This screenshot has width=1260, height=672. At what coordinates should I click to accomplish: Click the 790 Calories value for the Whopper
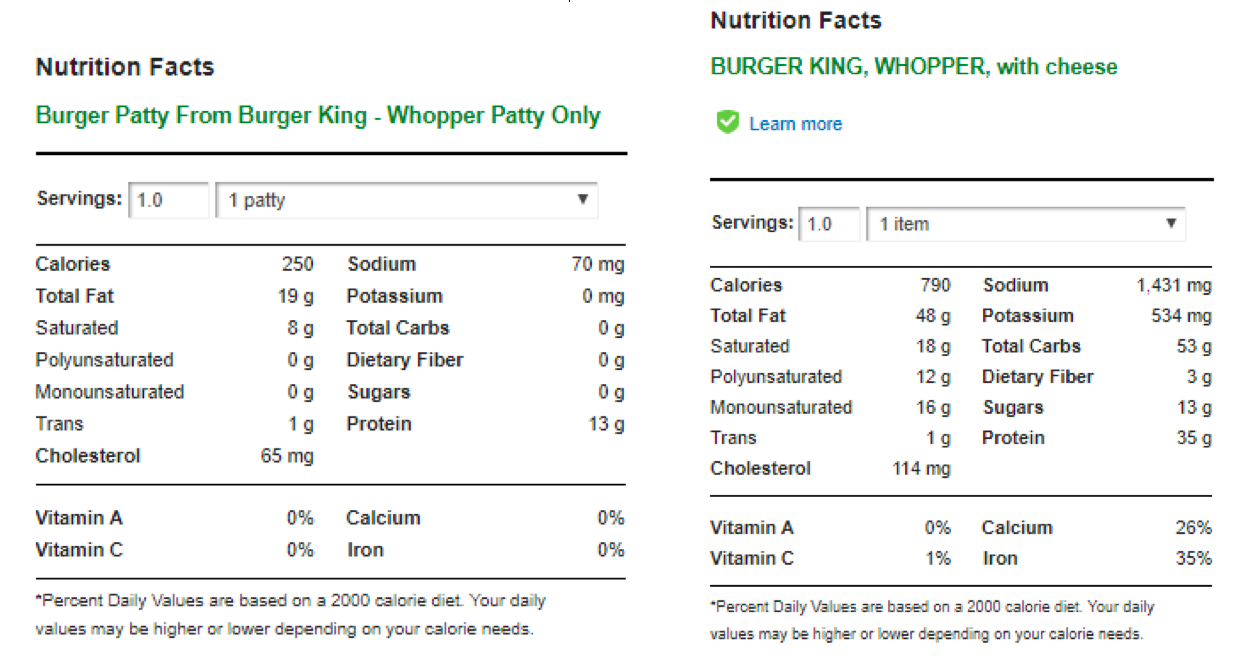point(935,285)
